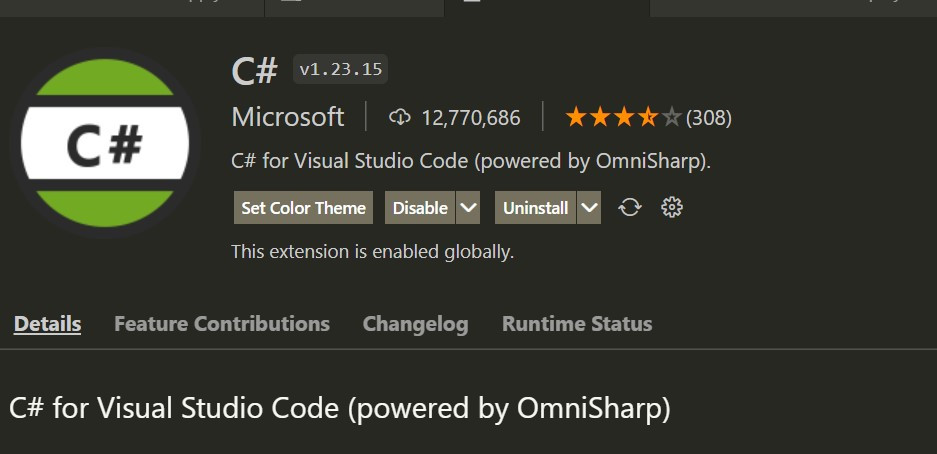Expand the Disable dropdown arrow
Screen dimensions: 937x454
point(468,208)
